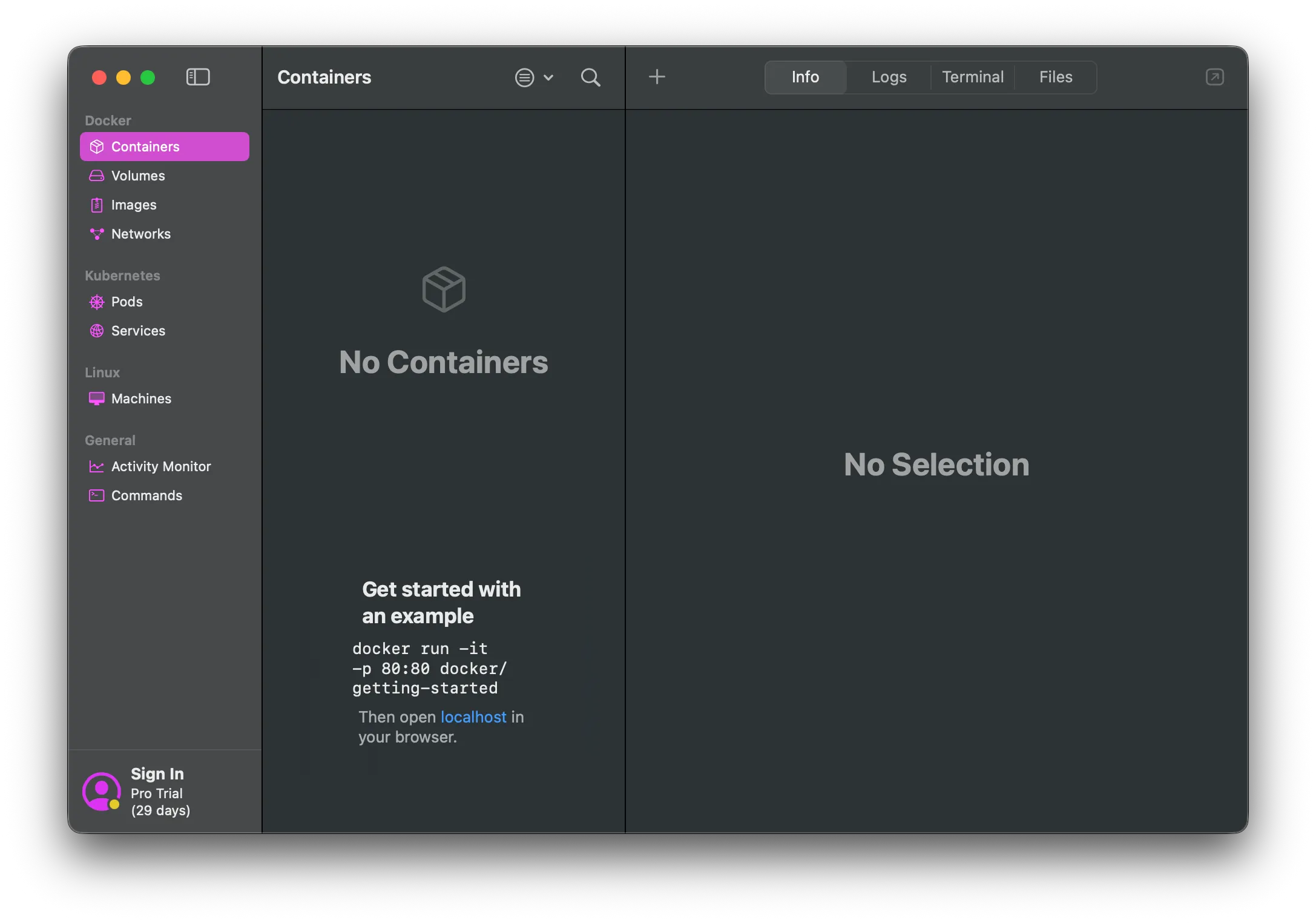The height and width of the screenshot is (923, 1316).
Task: Open in new window icon
Action: (x=1214, y=77)
